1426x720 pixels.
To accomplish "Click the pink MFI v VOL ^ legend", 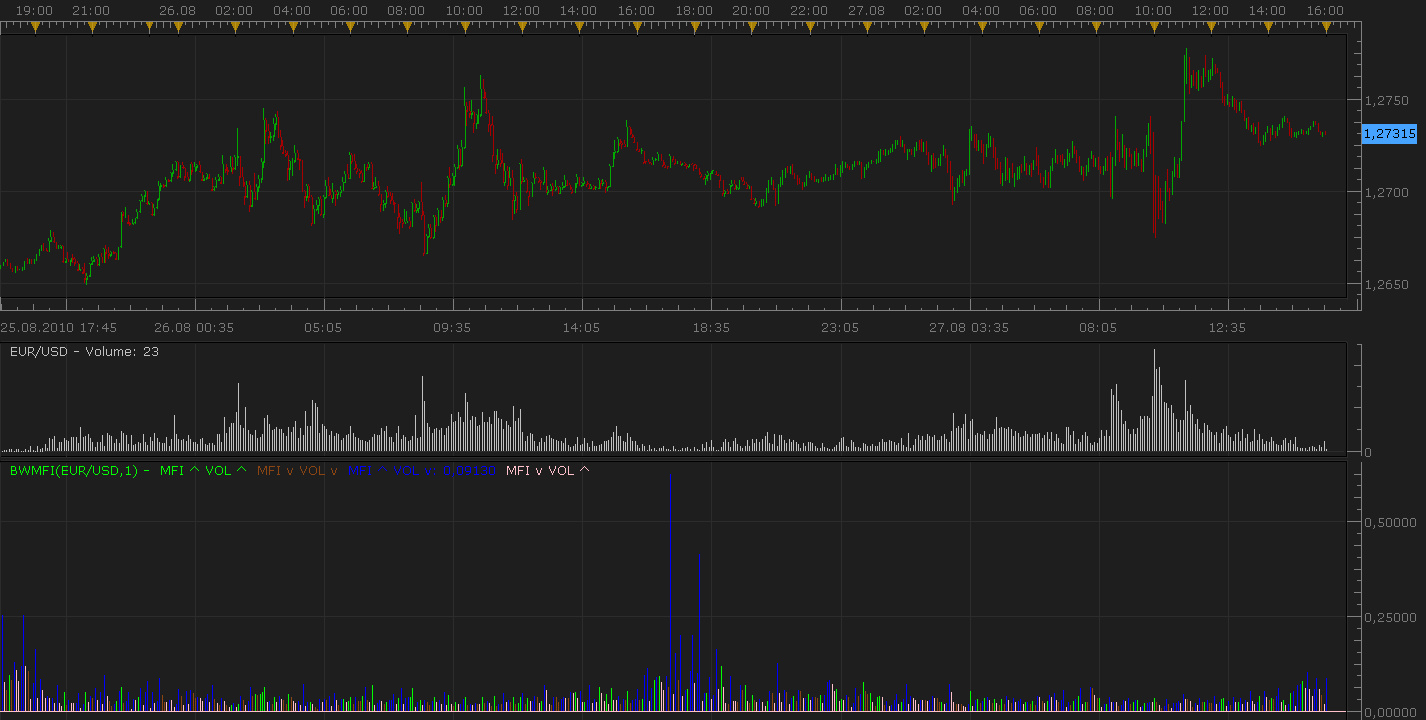I will pyautogui.click(x=548, y=470).
